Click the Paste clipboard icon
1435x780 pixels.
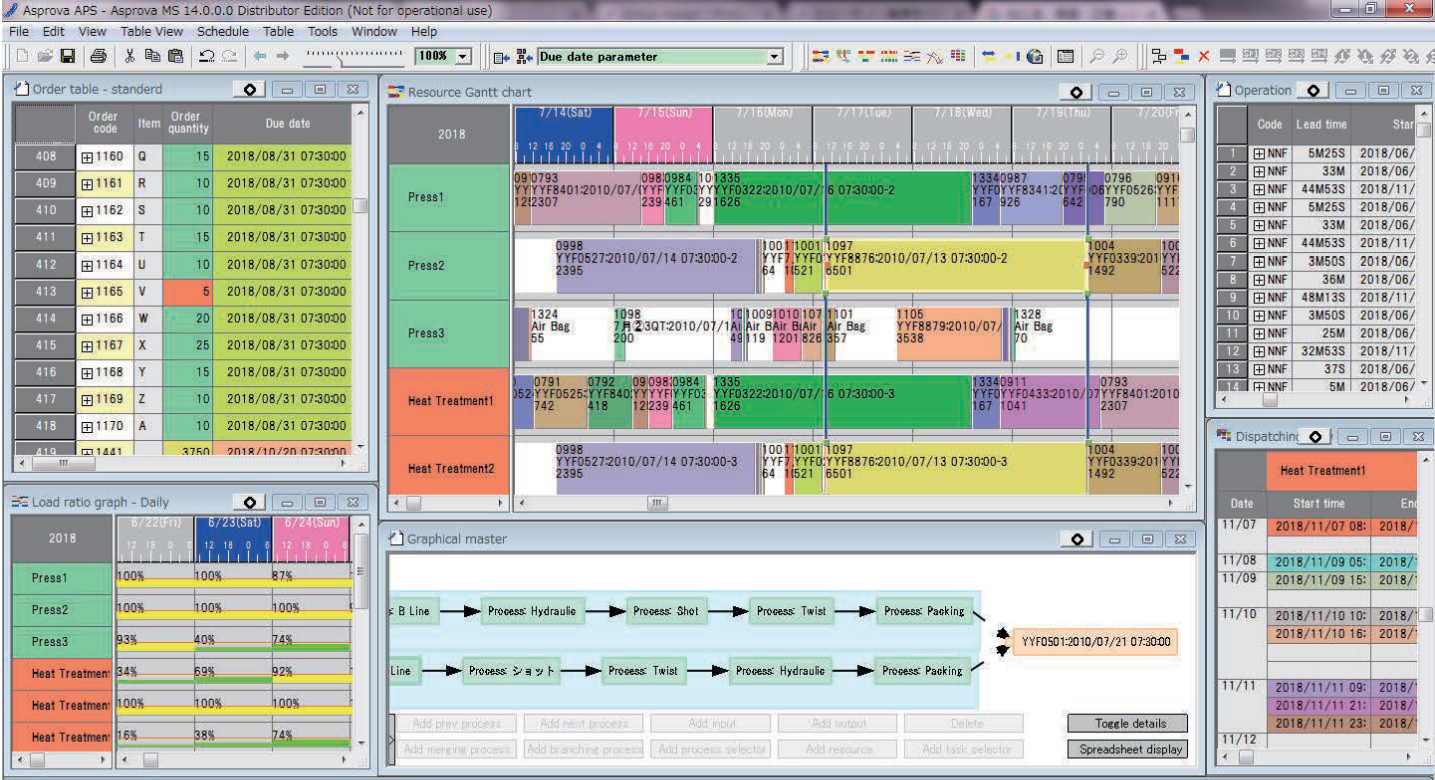[x=175, y=56]
